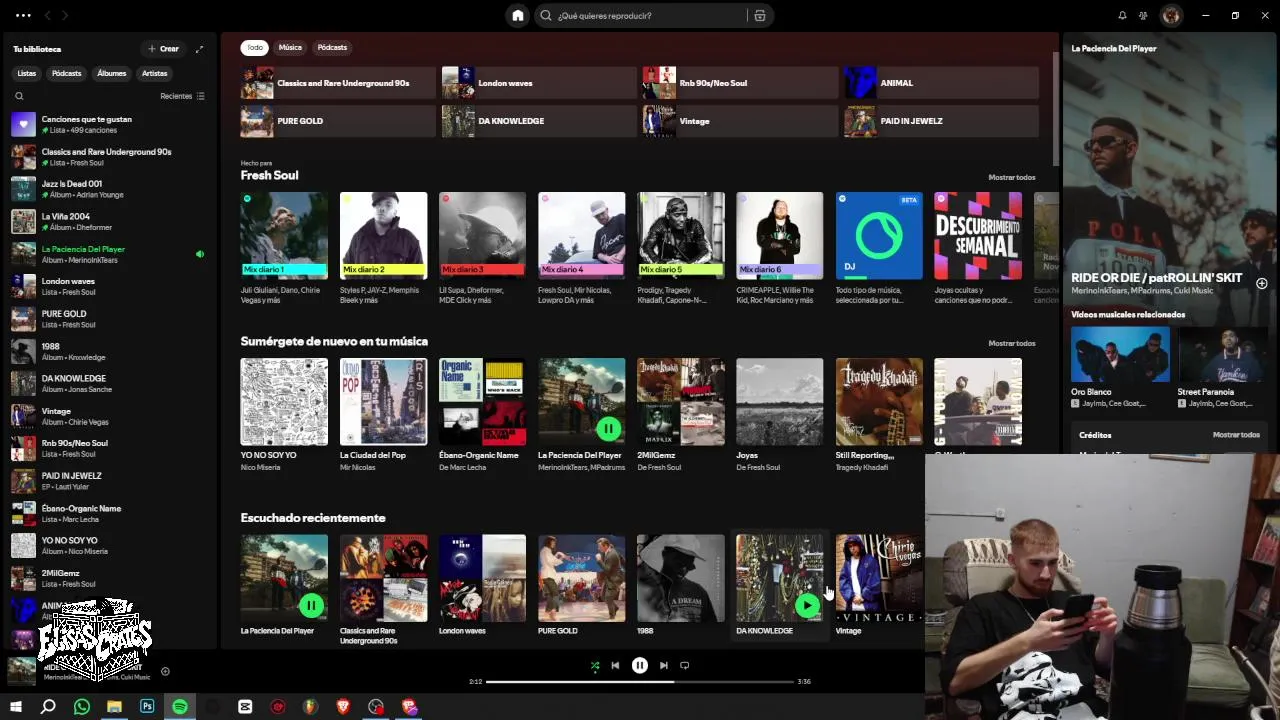
Task: Open Classics and Rare Underground 90s shortcut tile
Action: pos(338,83)
